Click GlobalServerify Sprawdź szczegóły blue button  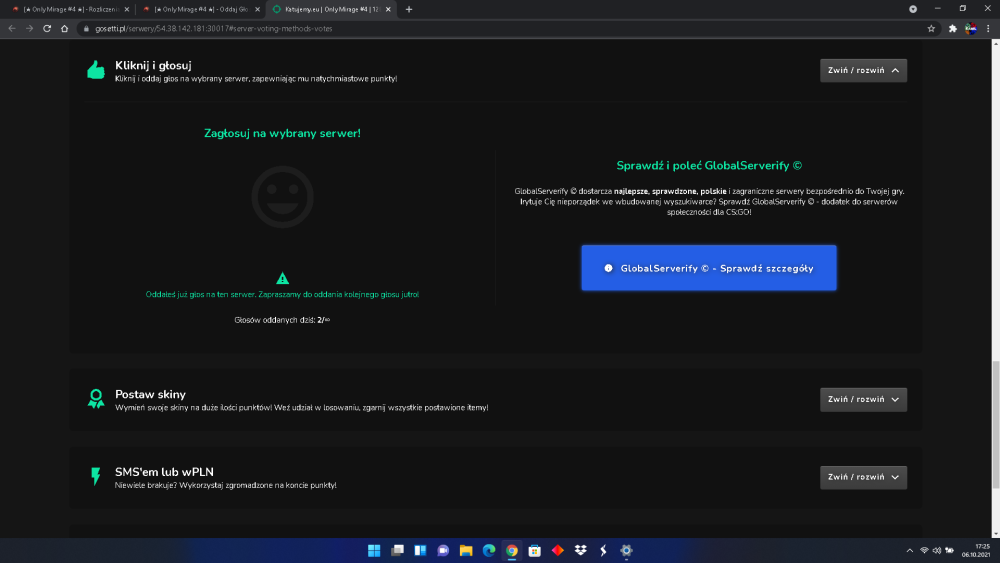tap(709, 268)
